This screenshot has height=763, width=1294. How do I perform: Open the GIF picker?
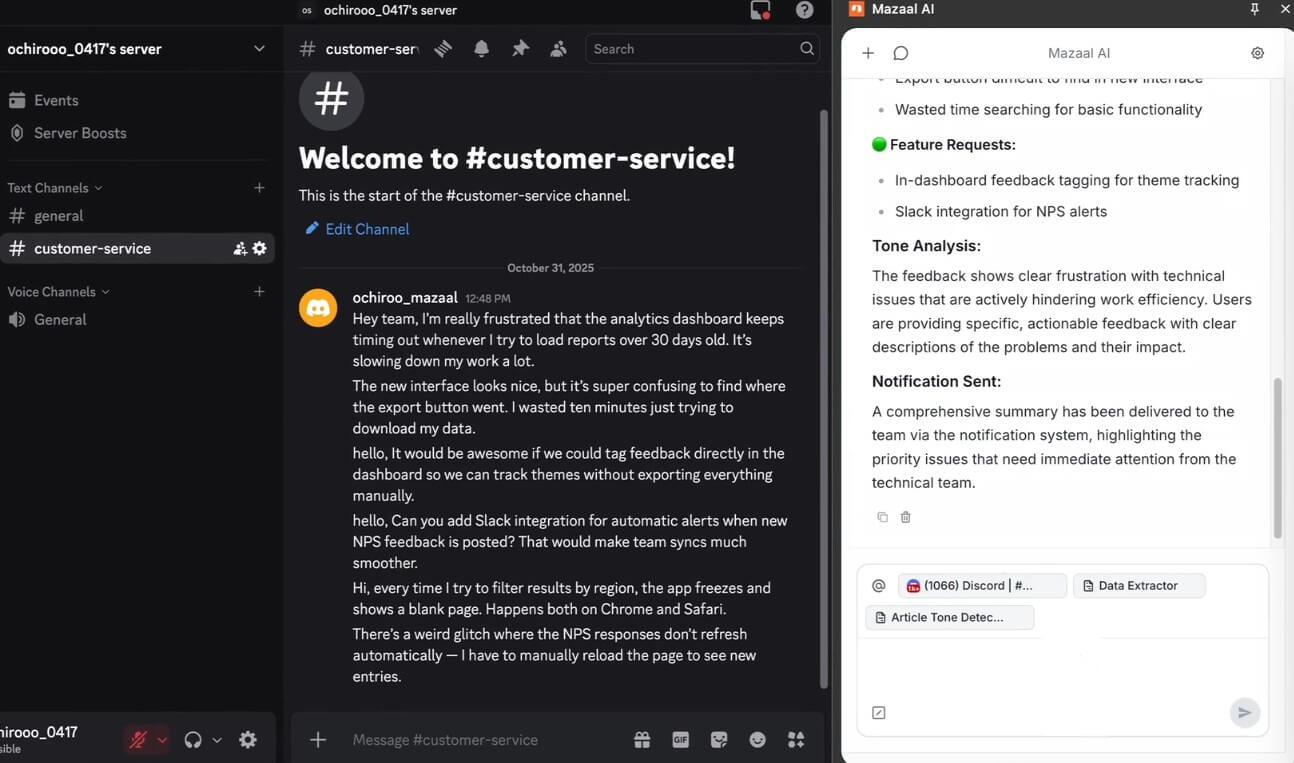[681, 740]
